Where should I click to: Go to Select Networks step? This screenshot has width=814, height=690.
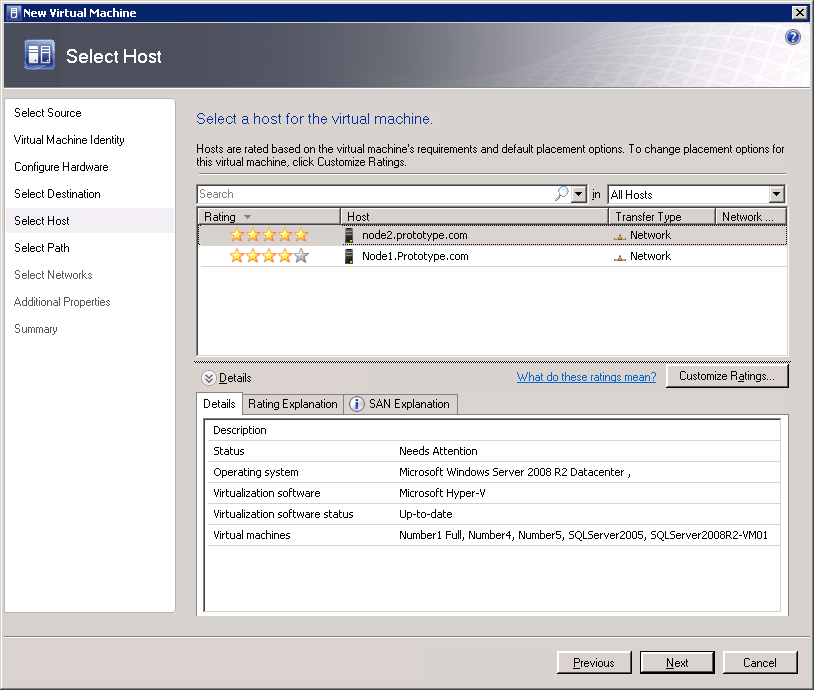[53, 275]
